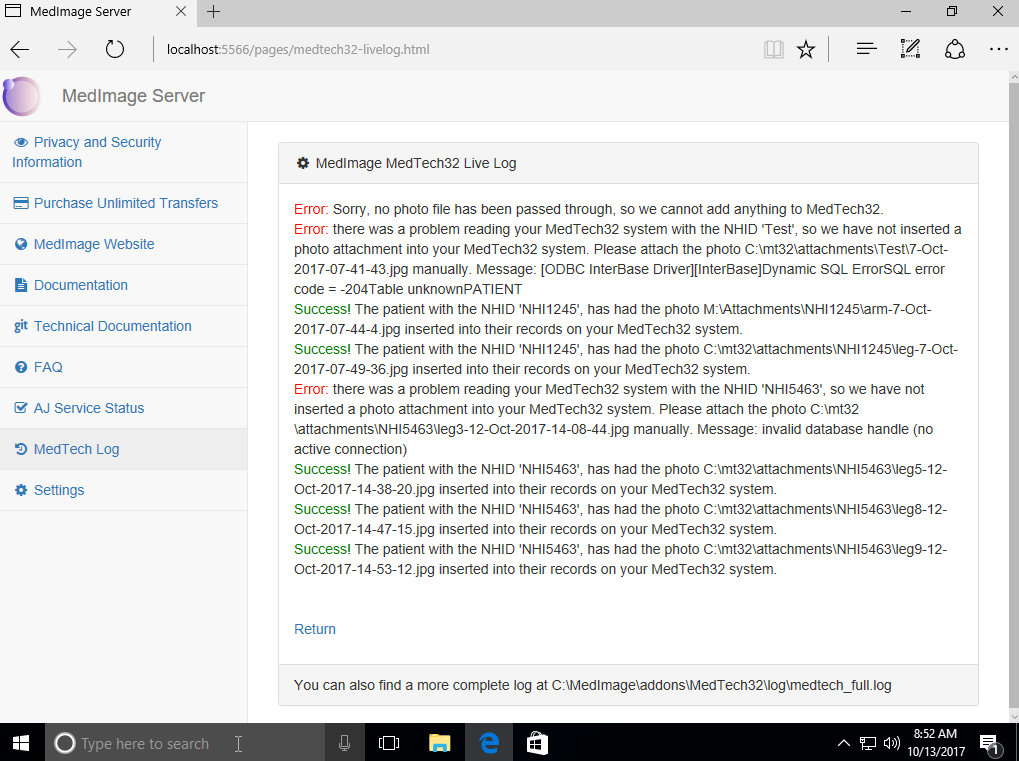Click the checkmark icon beside AJ Service Status
The image size is (1019, 761).
pyautogui.click(x=21, y=408)
